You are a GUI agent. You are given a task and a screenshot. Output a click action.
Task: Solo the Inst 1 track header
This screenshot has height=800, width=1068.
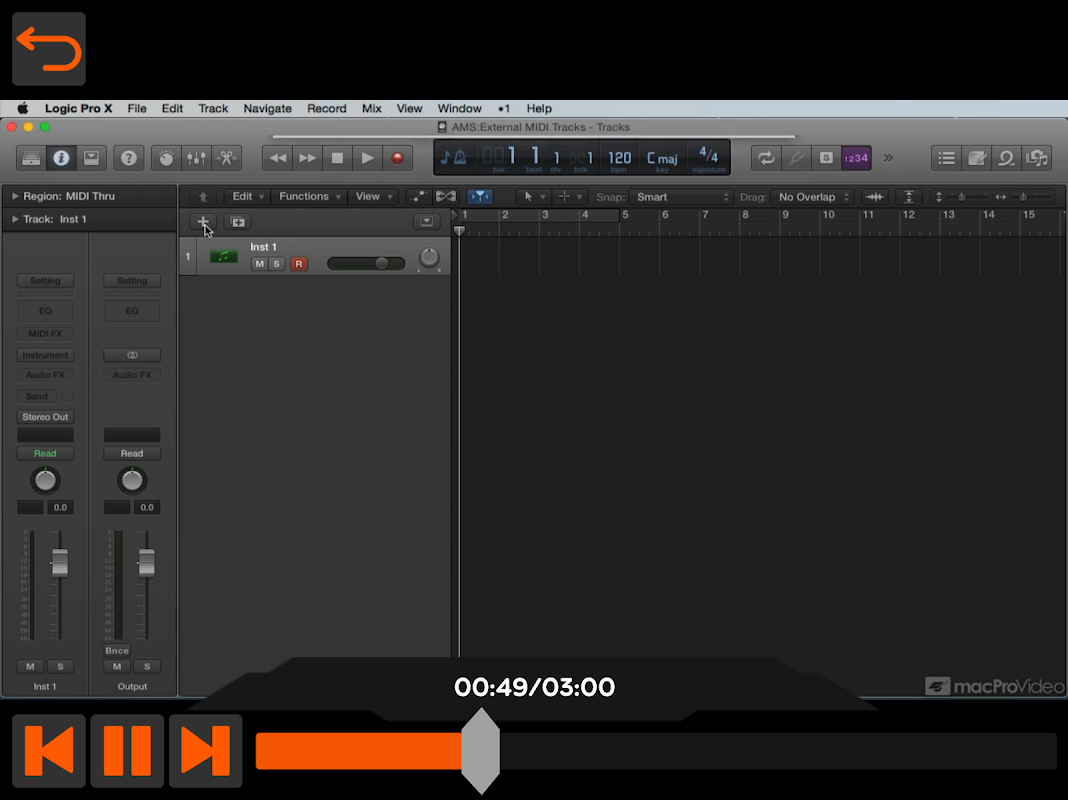pos(277,264)
